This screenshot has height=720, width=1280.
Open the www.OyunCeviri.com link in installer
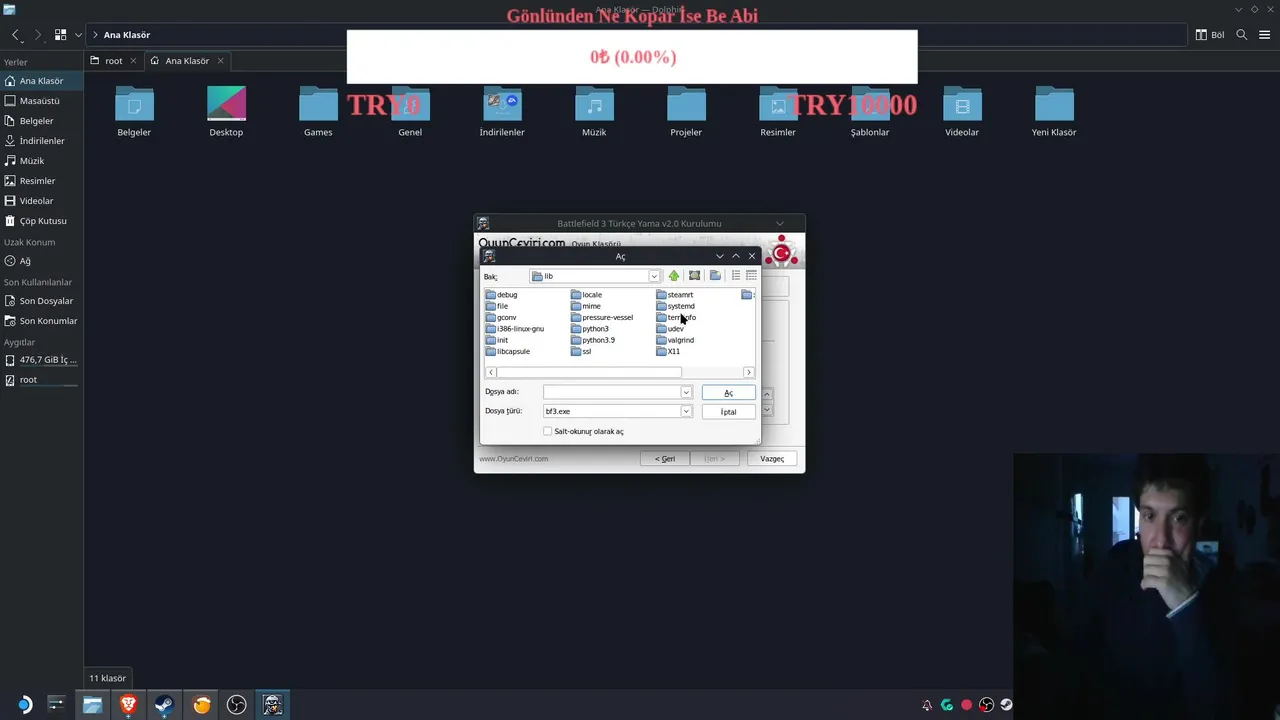coord(513,459)
